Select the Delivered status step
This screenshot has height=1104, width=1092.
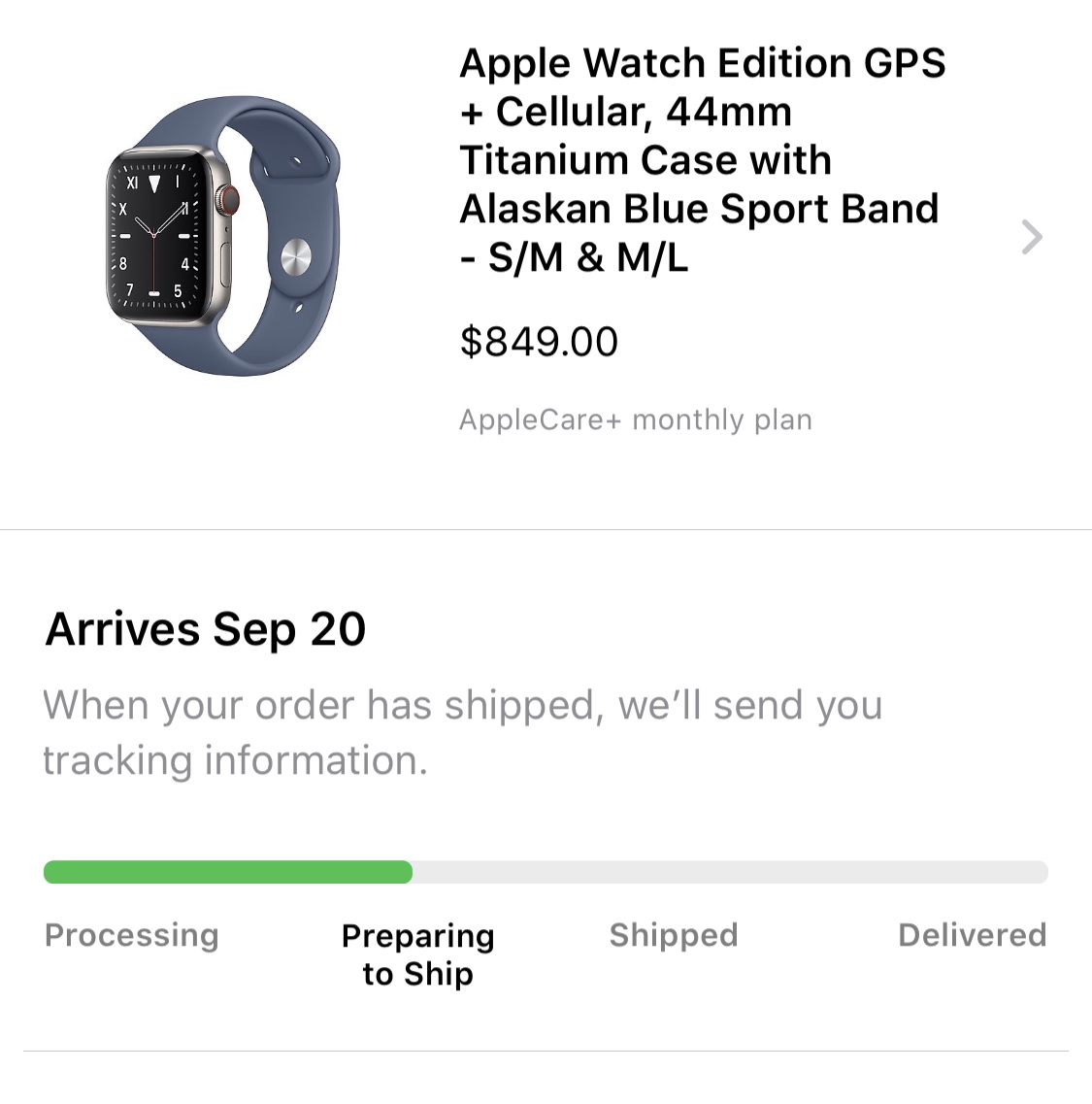tap(972, 935)
